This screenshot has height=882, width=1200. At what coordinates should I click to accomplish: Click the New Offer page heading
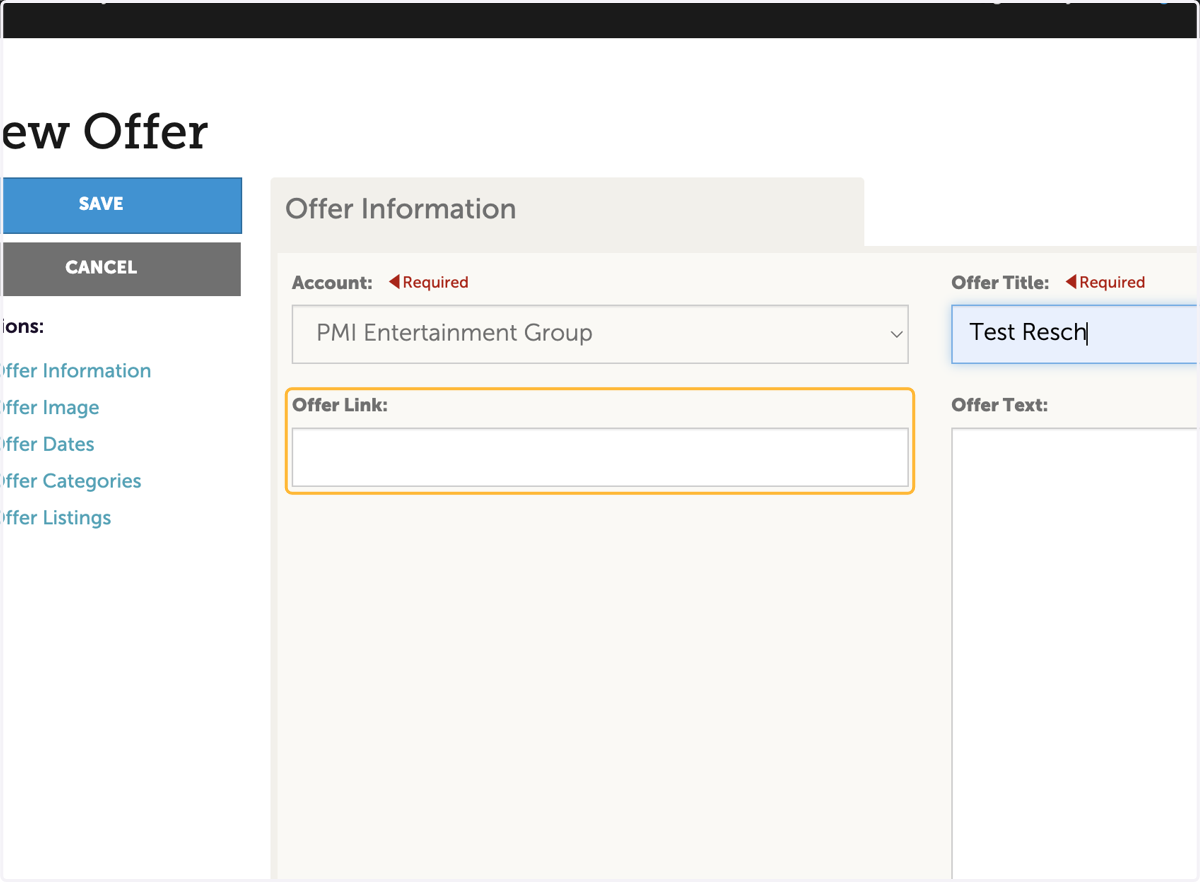click(x=105, y=132)
